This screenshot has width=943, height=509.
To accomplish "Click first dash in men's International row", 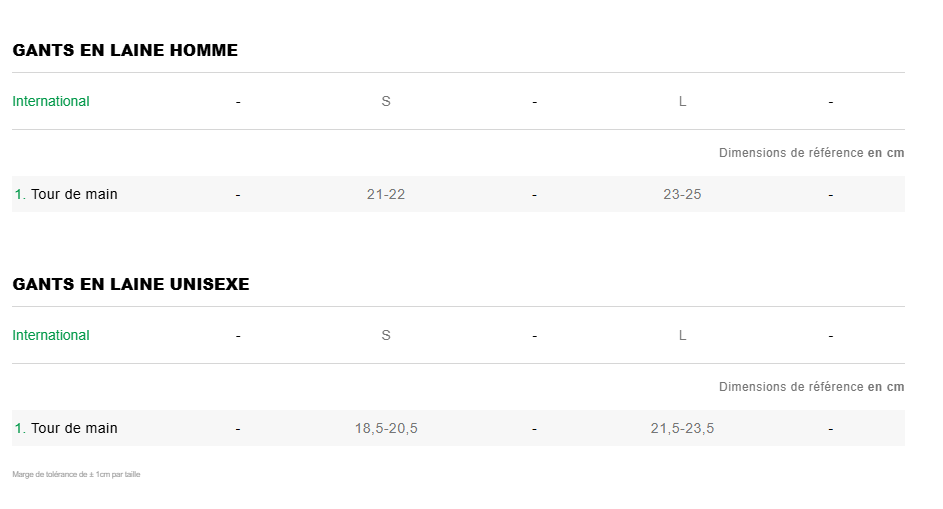I will 238,102.
